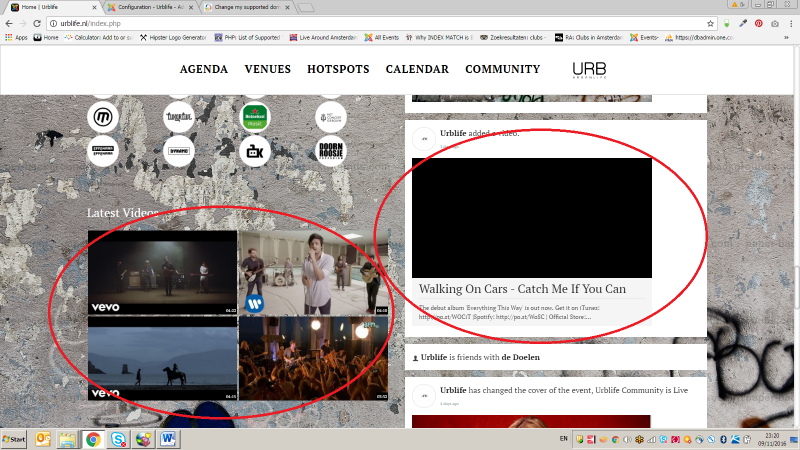The image size is (800, 450).
Task: Open the Zoekresultaten: clubs bookmark
Action: tap(514, 37)
